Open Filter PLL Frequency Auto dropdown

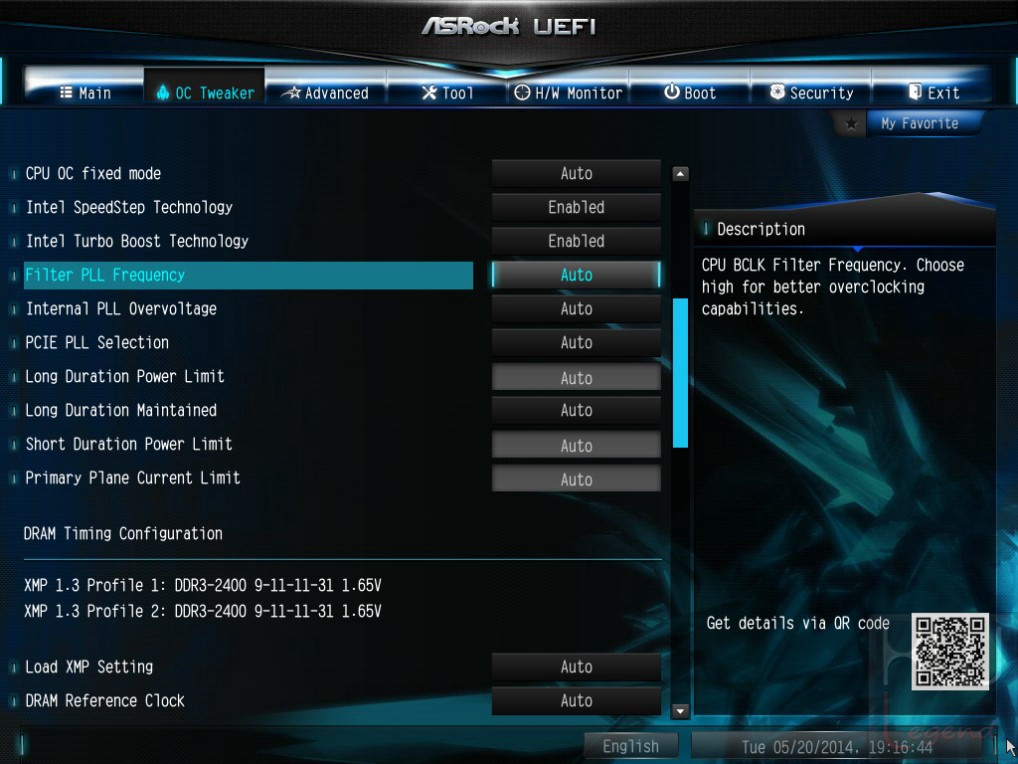[x=576, y=275]
